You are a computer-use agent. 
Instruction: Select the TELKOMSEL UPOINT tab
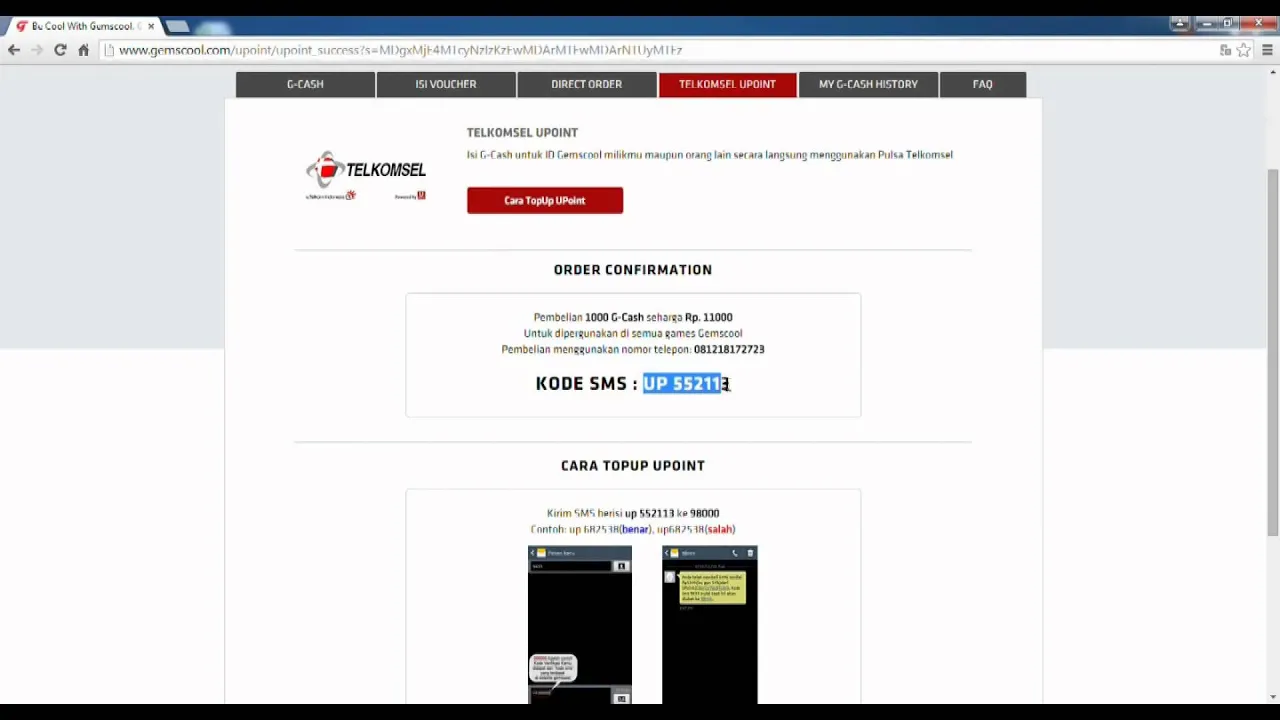coord(727,84)
